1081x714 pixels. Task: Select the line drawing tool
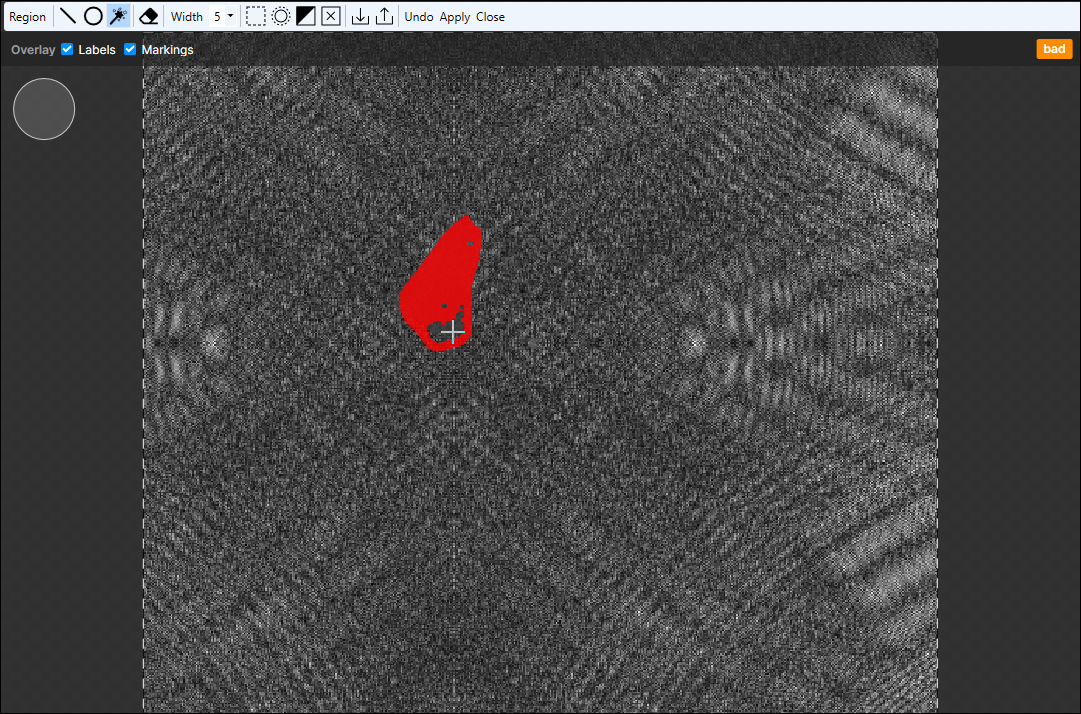click(67, 16)
